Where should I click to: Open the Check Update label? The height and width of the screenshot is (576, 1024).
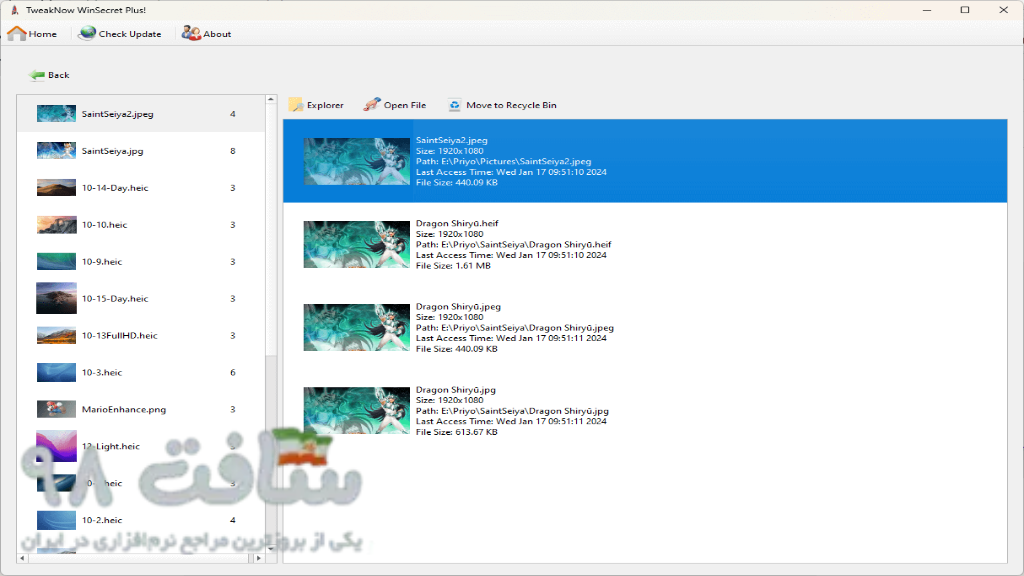click(x=130, y=34)
